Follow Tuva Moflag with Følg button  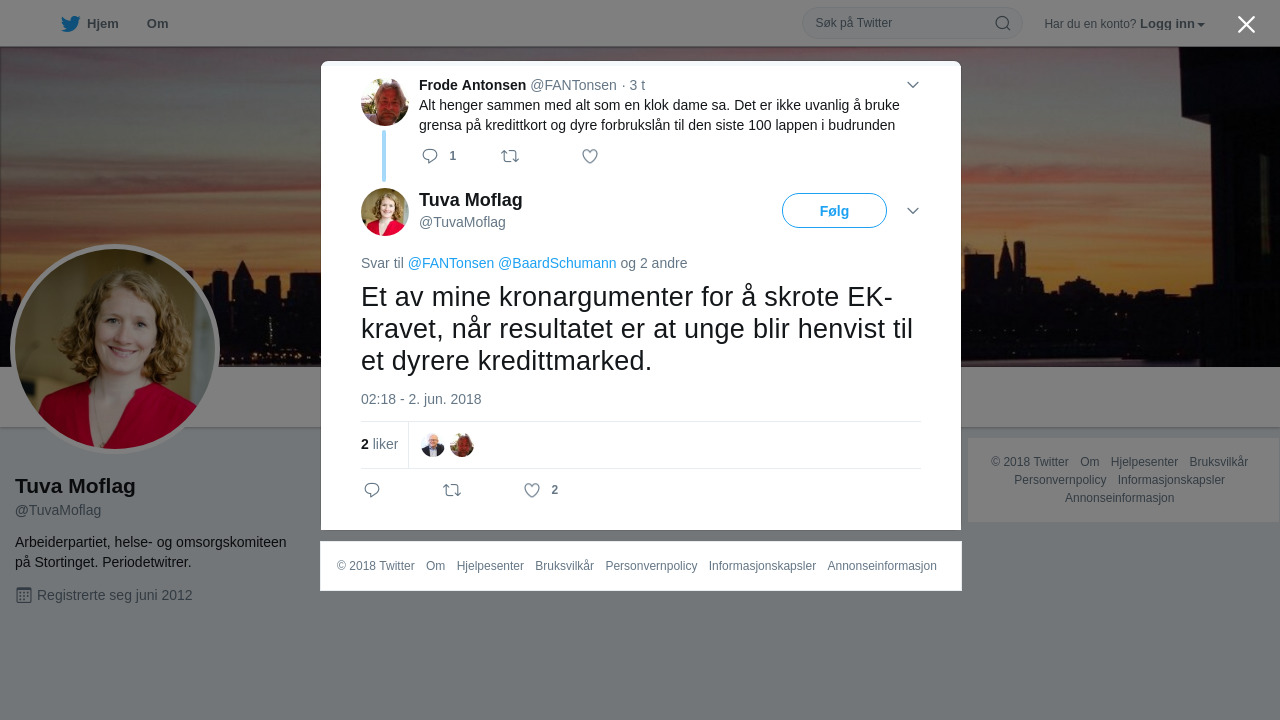(x=834, y=211)
